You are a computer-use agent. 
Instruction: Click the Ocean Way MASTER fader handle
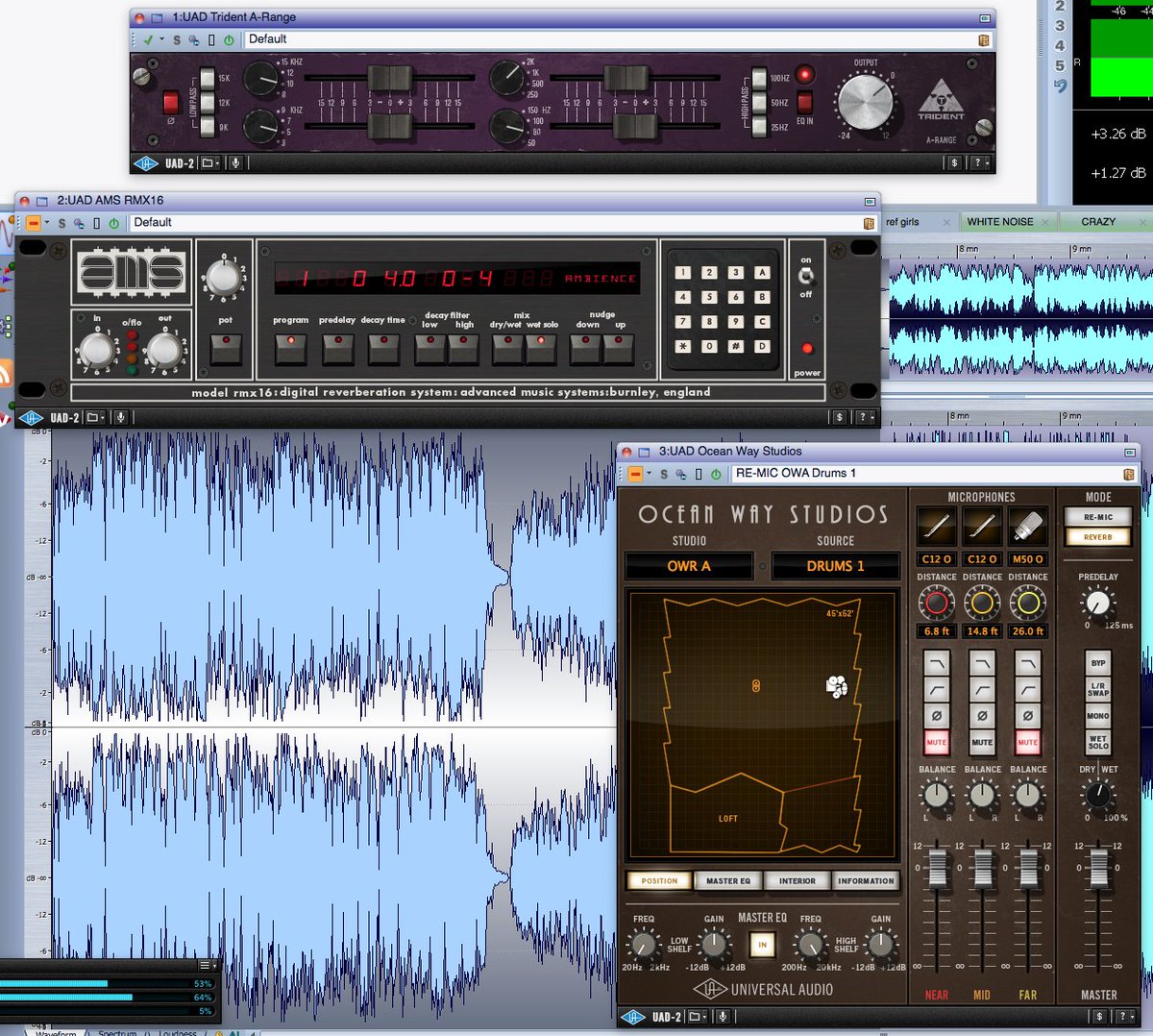1098,868
